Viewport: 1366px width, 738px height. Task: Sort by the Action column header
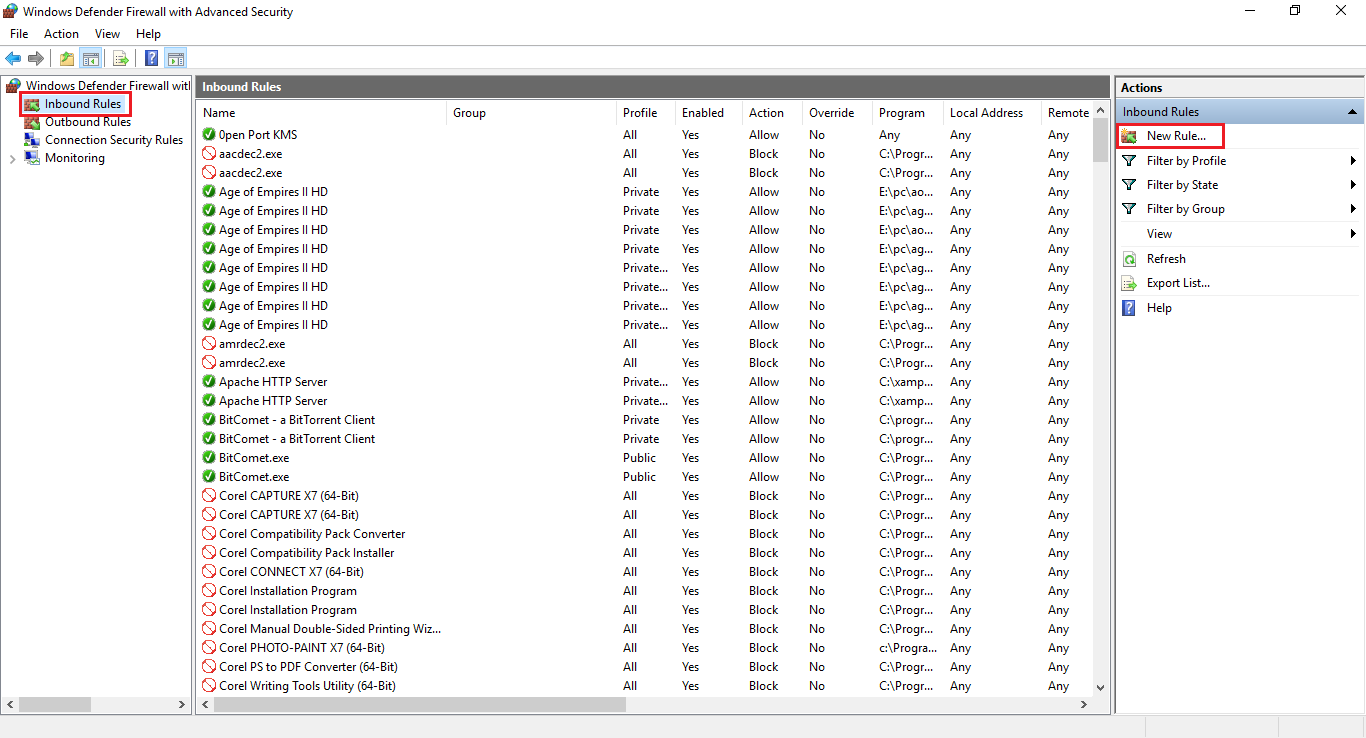tap(773, 113)
